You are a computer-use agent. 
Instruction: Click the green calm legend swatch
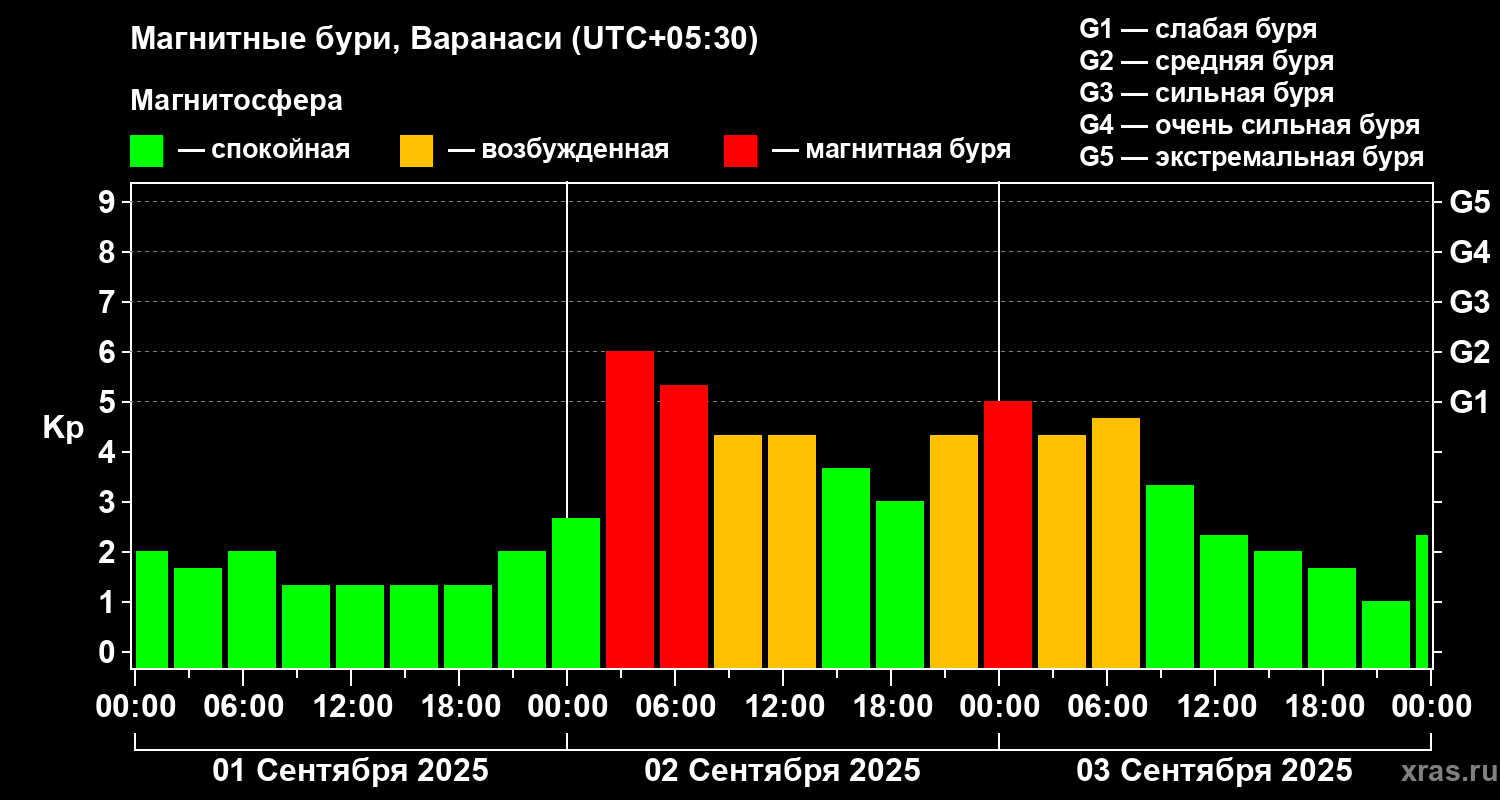(x=147, y=151)
